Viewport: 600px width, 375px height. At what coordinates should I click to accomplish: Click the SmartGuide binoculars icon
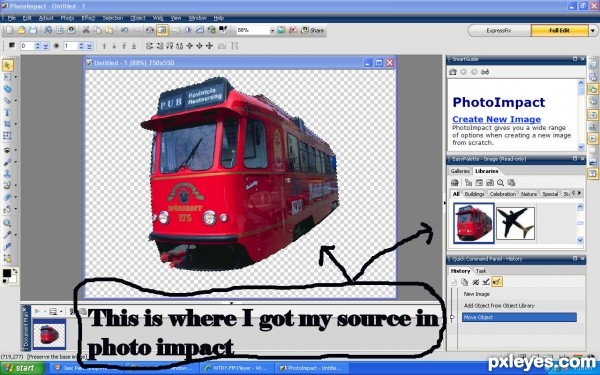485,72
